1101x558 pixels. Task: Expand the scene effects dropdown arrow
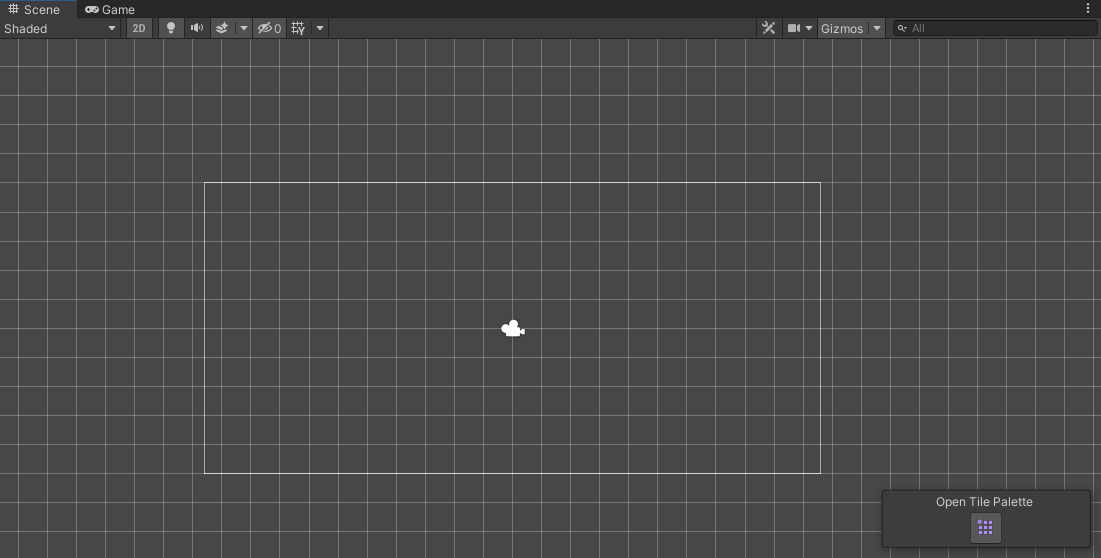244,28
